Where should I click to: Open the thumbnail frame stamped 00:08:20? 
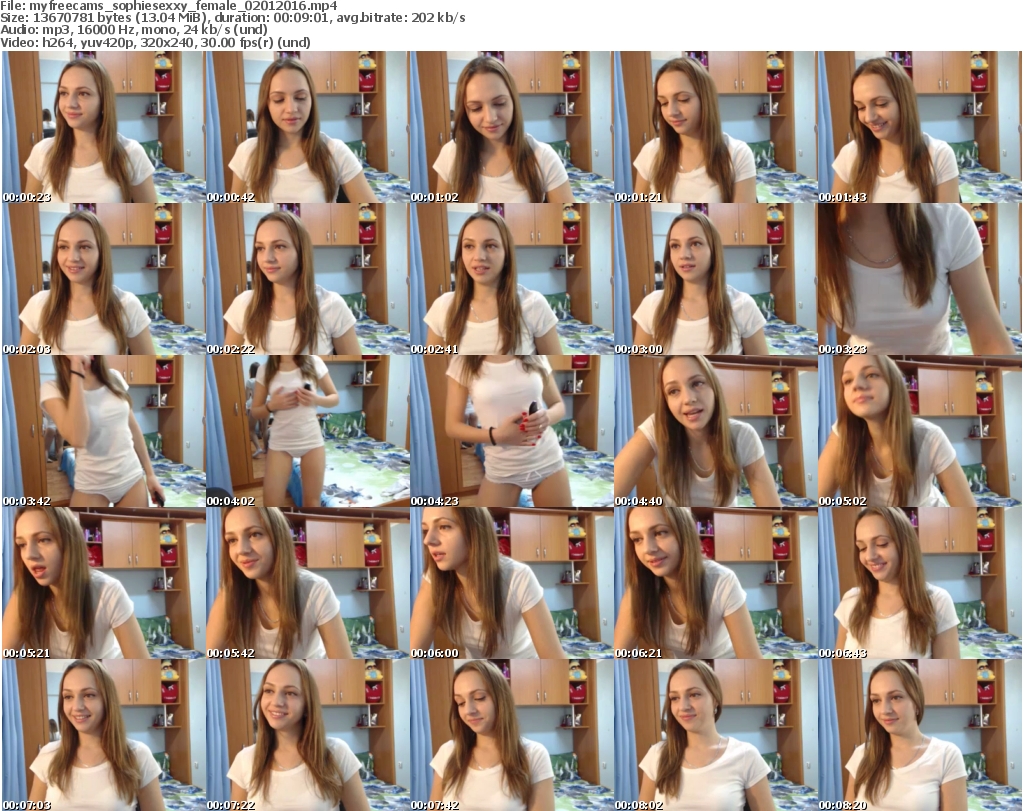pyautogui.click(x=920, y=735)
